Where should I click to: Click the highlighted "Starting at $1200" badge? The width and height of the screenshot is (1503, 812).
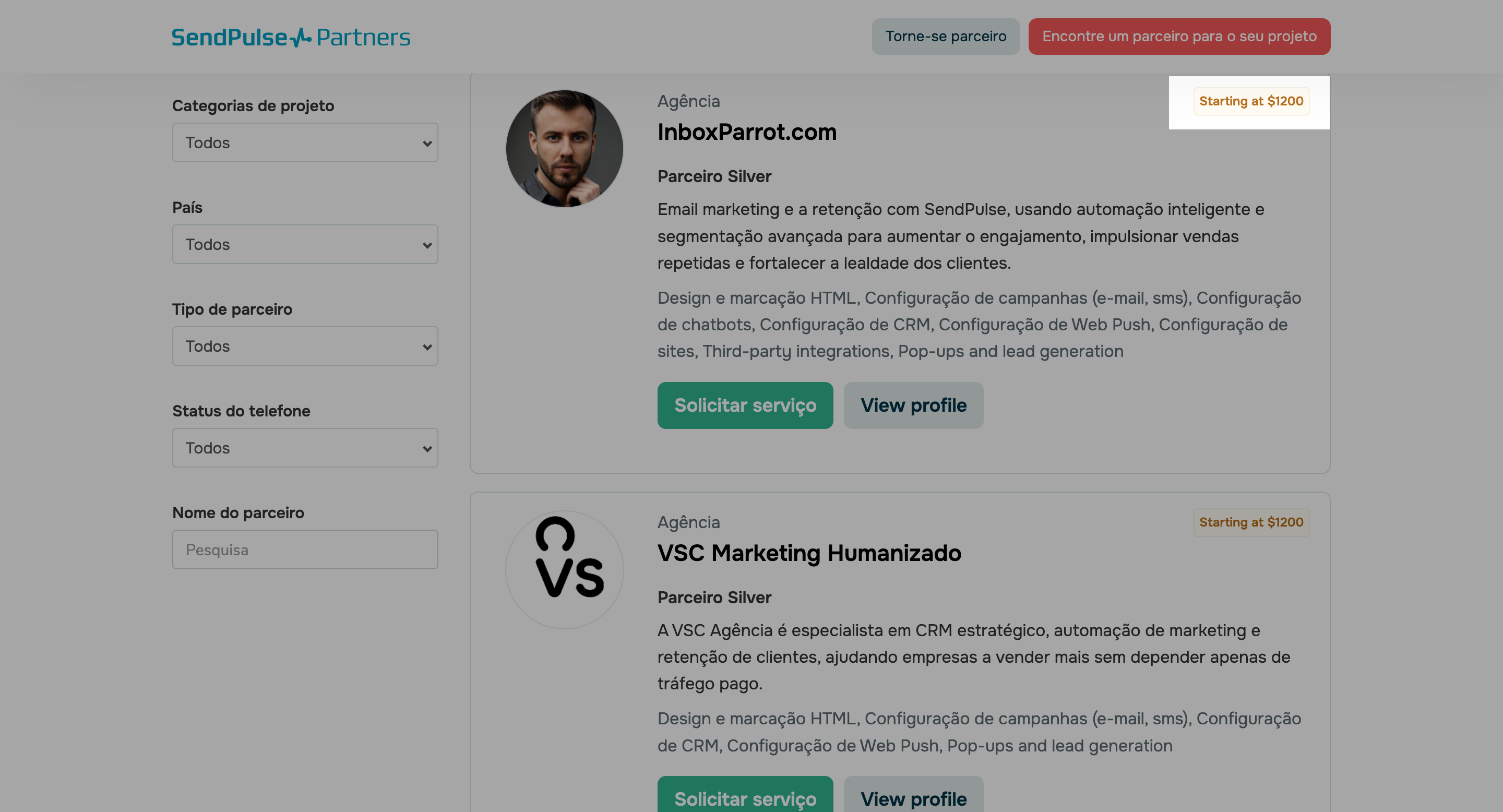pos(1251,101)
